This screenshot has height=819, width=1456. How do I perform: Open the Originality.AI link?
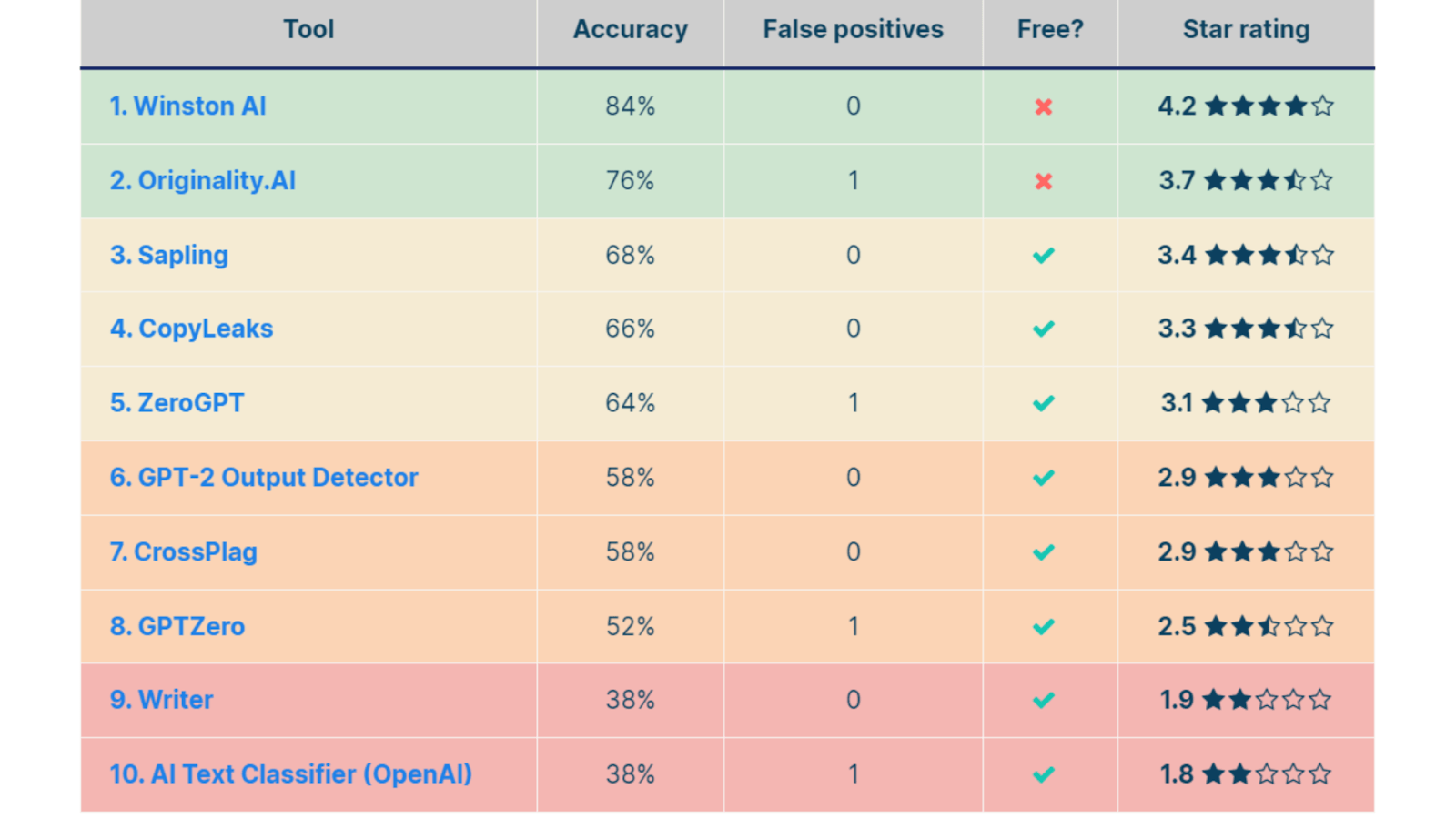coord(202,181)
